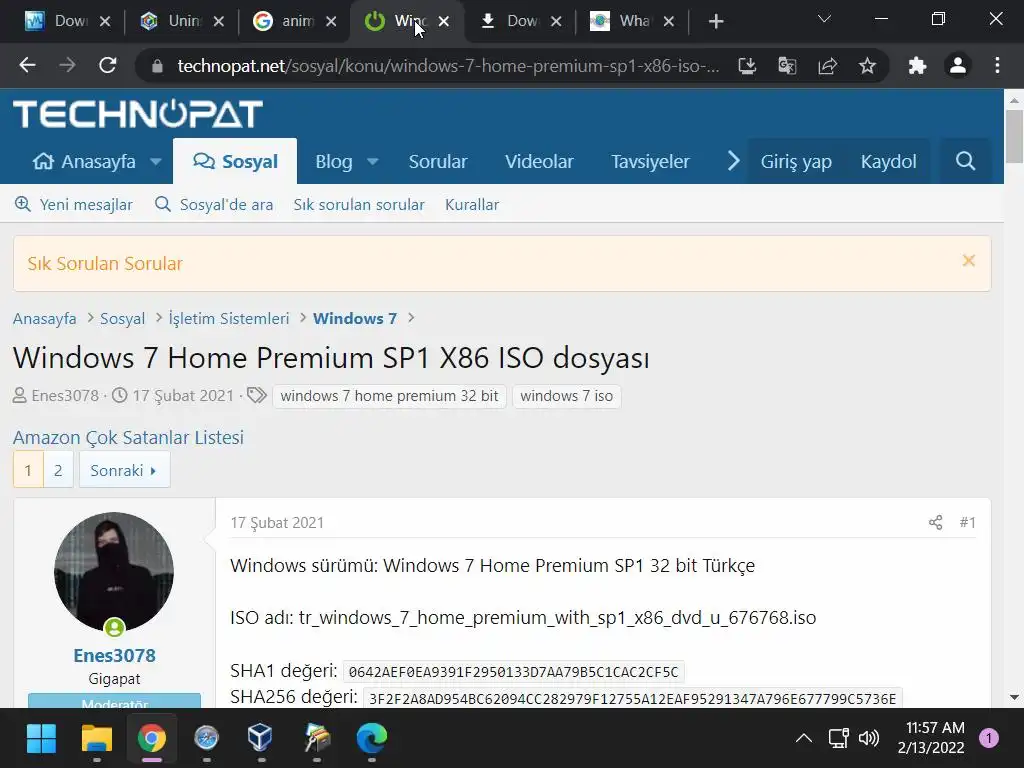
Task: Select the Sosyal nav tab
Action: (x=235, y=161)
